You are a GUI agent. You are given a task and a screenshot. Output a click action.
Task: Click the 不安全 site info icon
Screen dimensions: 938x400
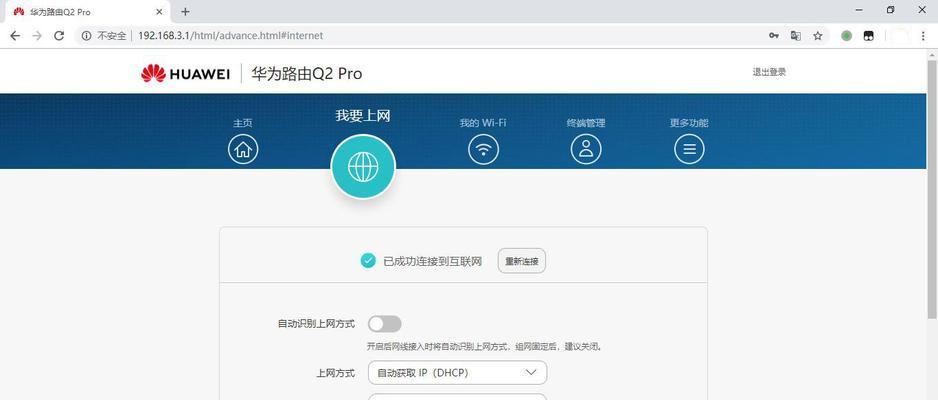(x=86, y=36)
